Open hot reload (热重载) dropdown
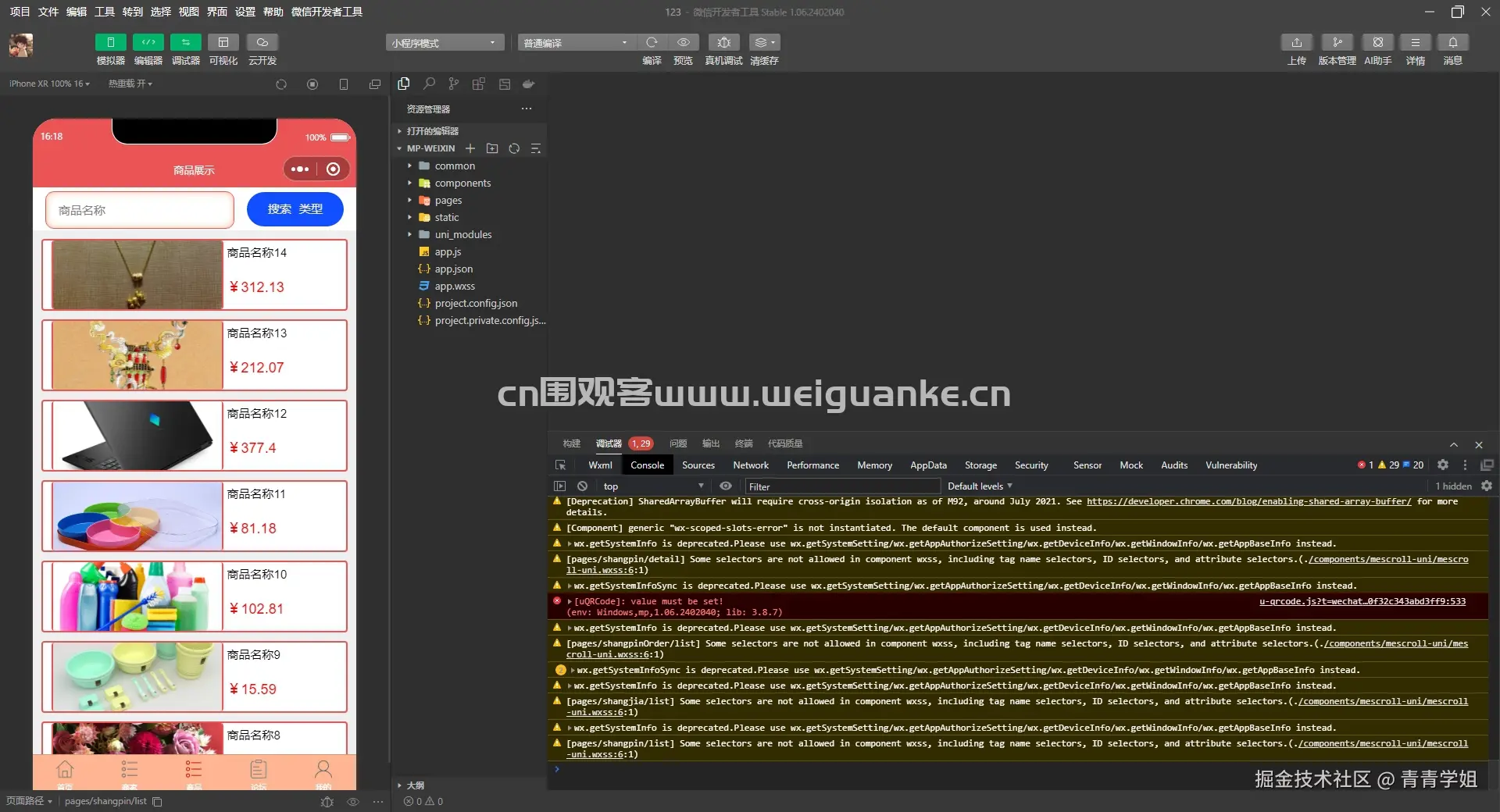The width and height of the screenshot is (1500, 812). [x=130, y=84]
